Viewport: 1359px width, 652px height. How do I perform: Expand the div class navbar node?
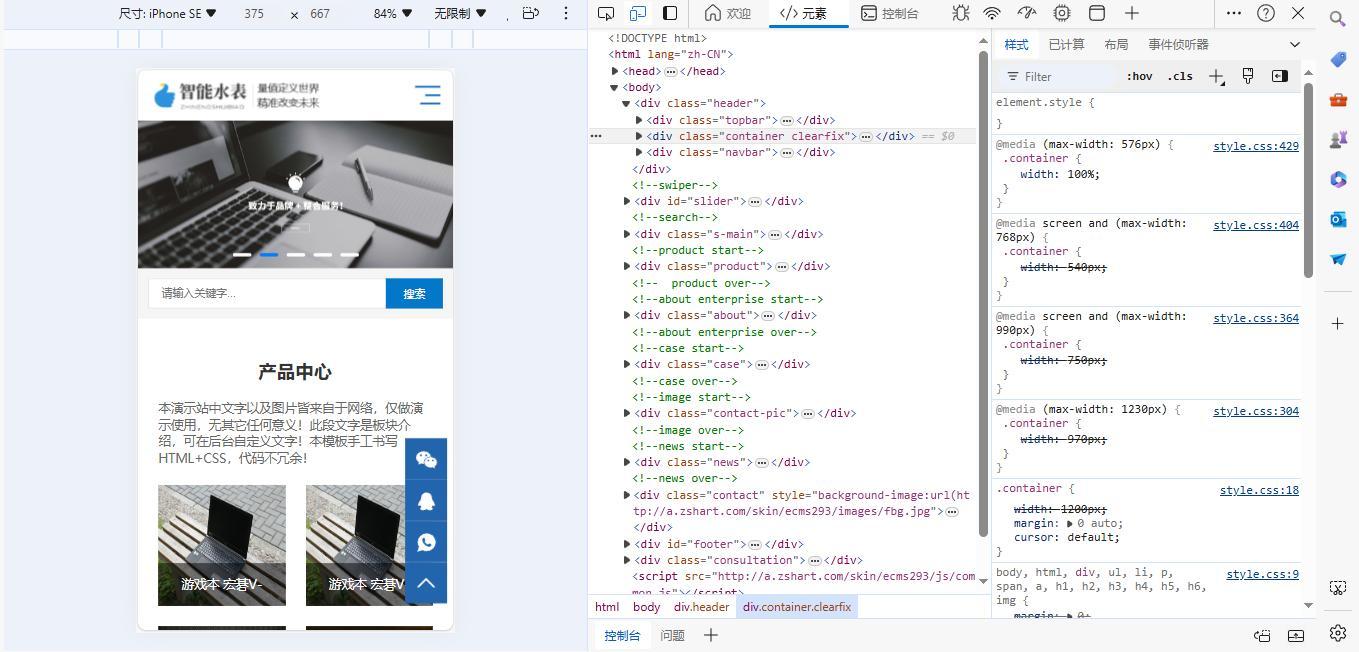point(639,152)
